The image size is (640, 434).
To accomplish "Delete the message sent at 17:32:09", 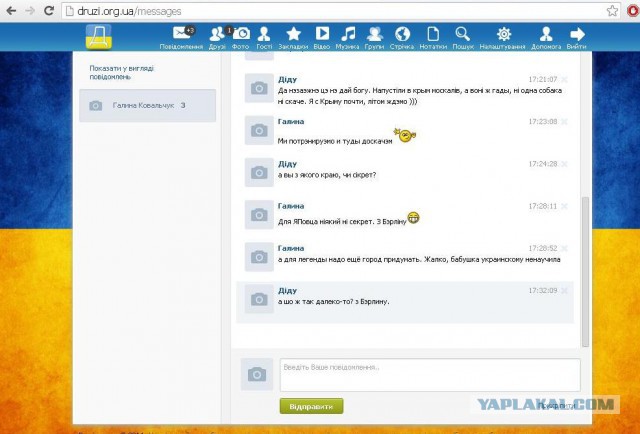I will tap(564, 290).
